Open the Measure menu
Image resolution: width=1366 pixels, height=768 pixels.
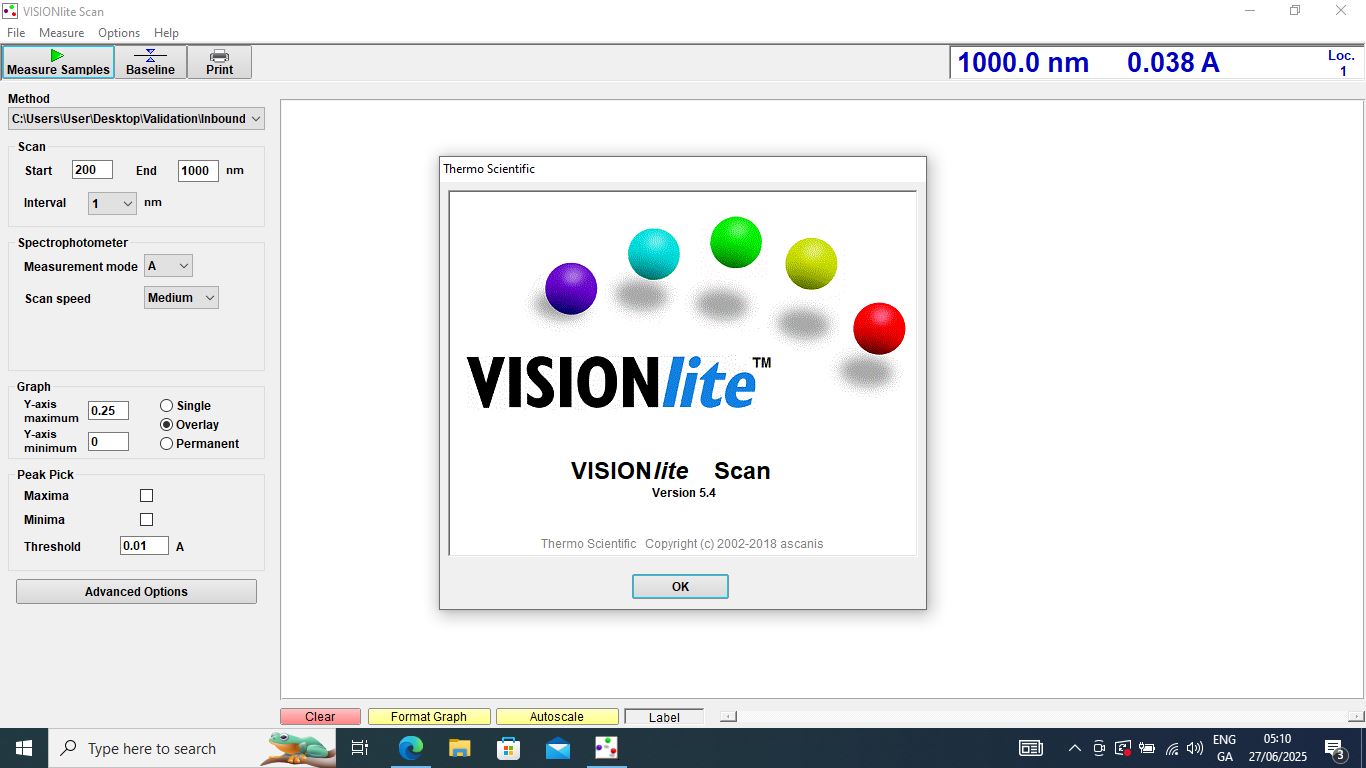(x=61, y=33)
